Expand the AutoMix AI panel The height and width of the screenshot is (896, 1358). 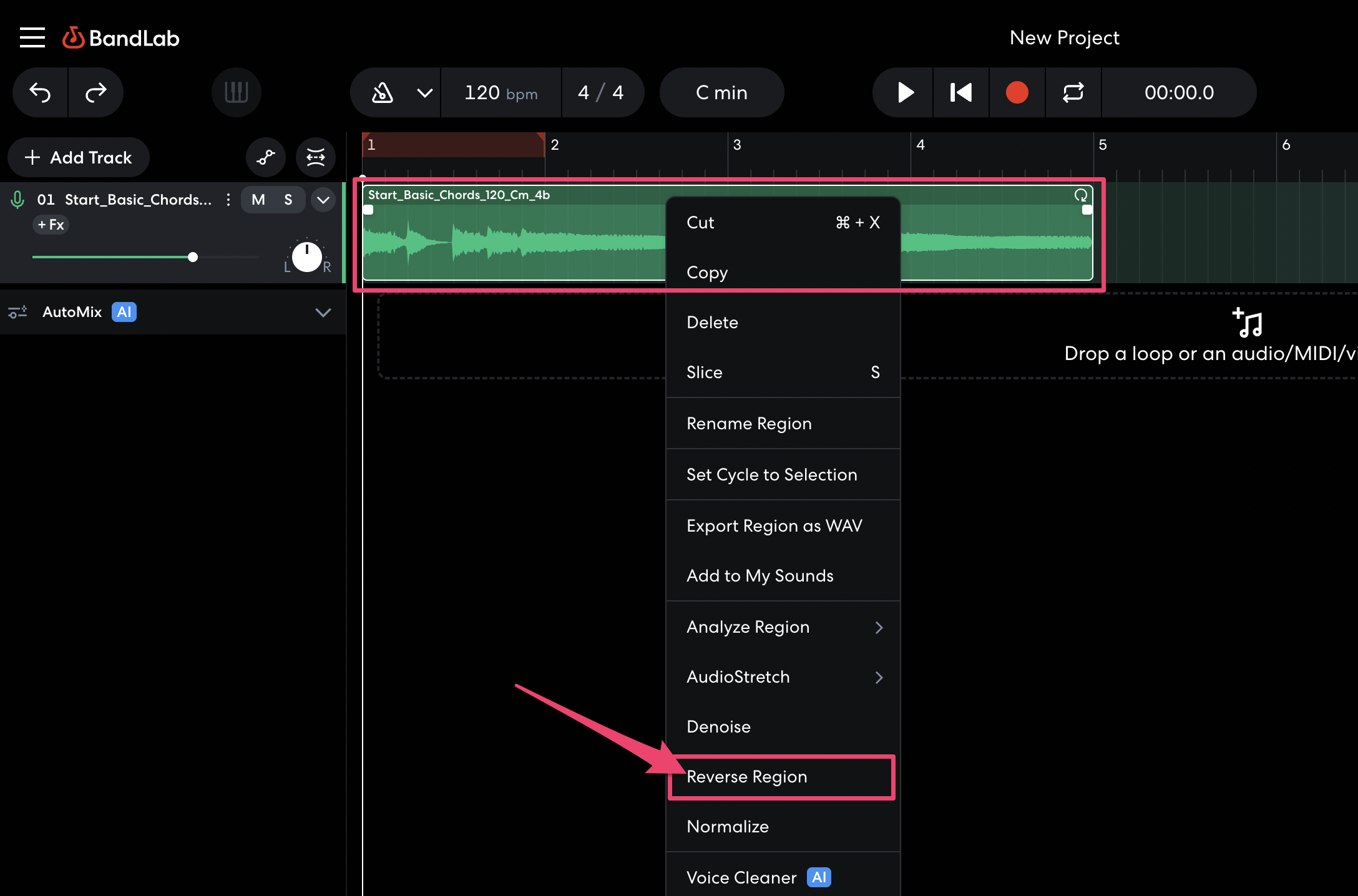(323, 312)
